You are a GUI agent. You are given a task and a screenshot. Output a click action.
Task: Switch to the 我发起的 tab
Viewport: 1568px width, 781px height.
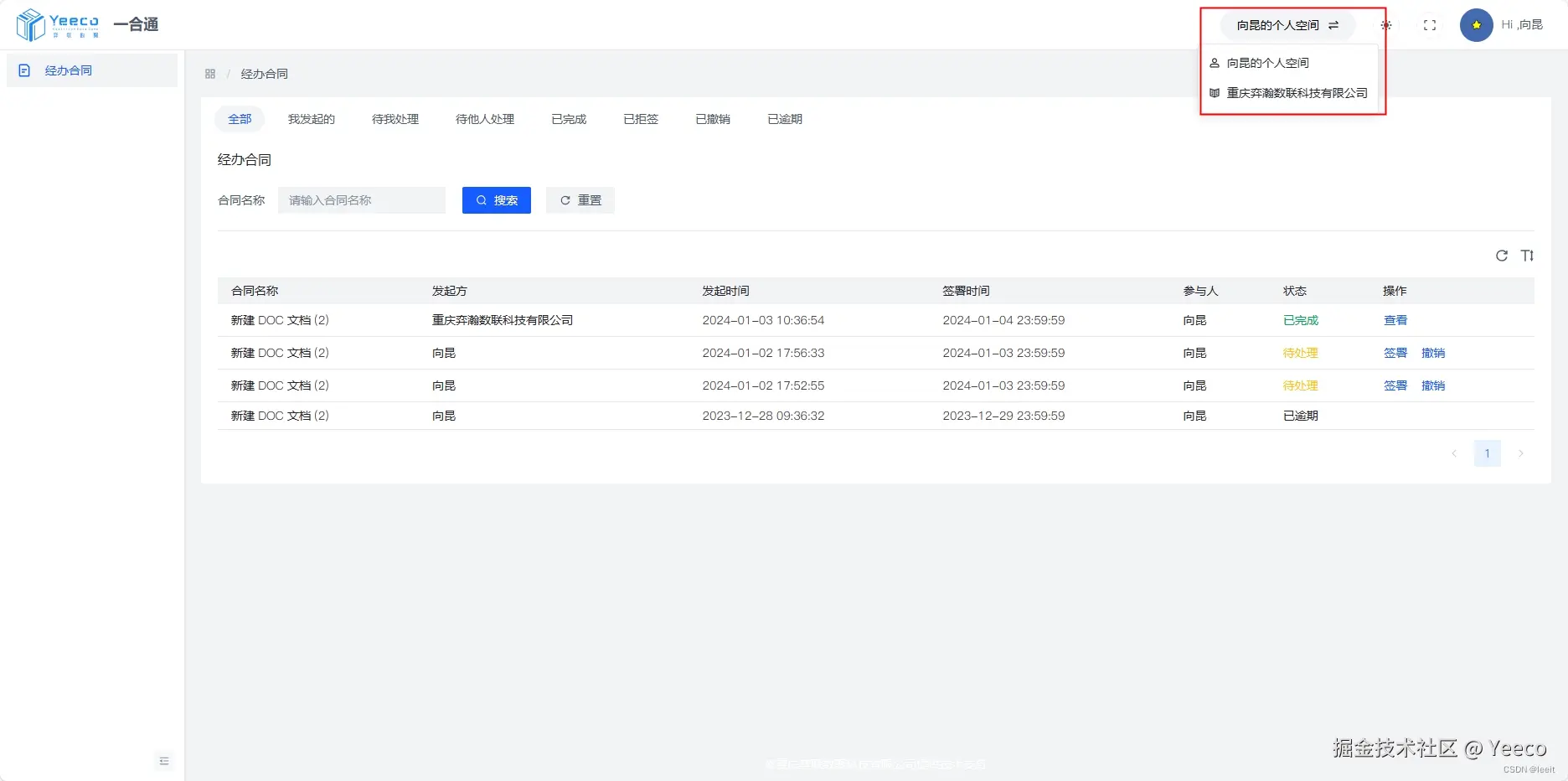tap(312, 119)
